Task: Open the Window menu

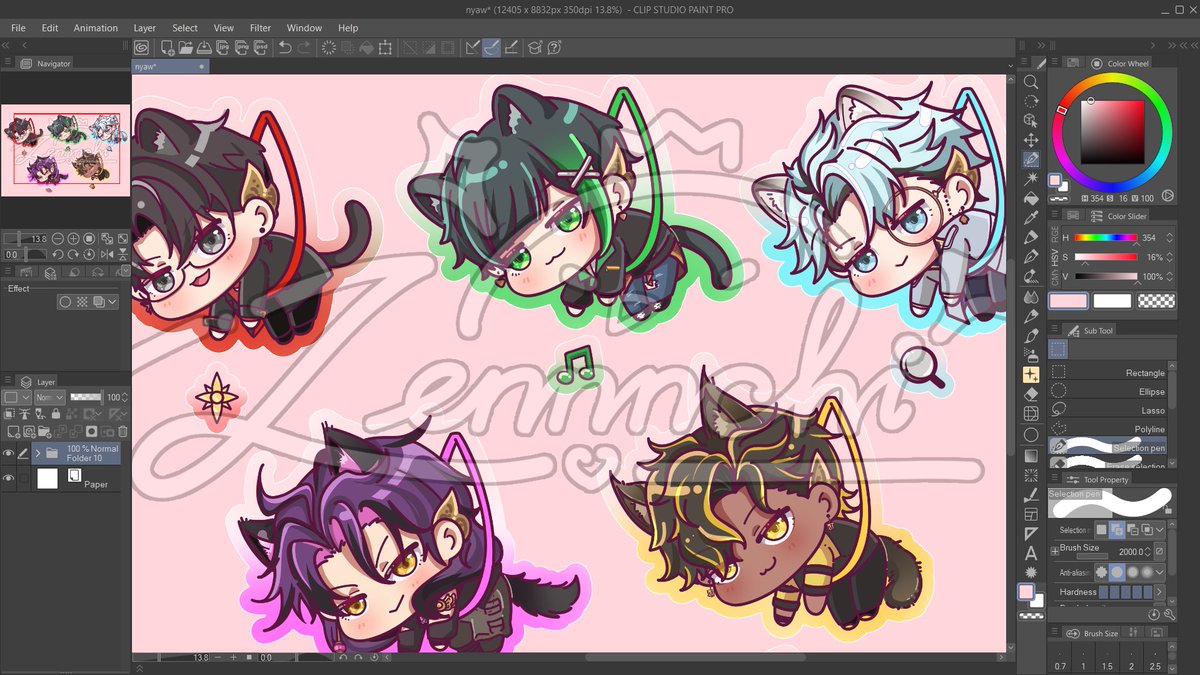Action: [x=304, y=28]
